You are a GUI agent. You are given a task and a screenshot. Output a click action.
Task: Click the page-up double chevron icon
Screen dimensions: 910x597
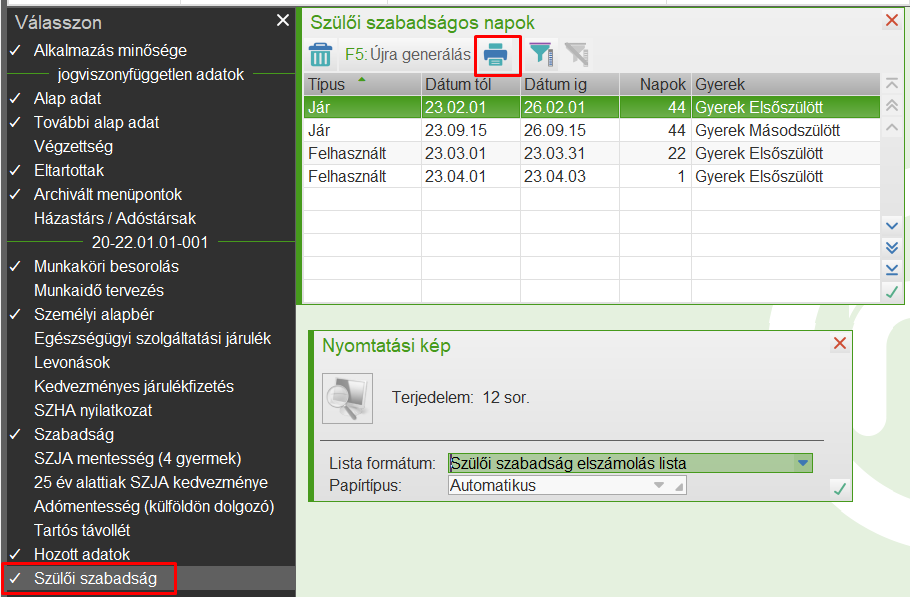coord(892,106)
